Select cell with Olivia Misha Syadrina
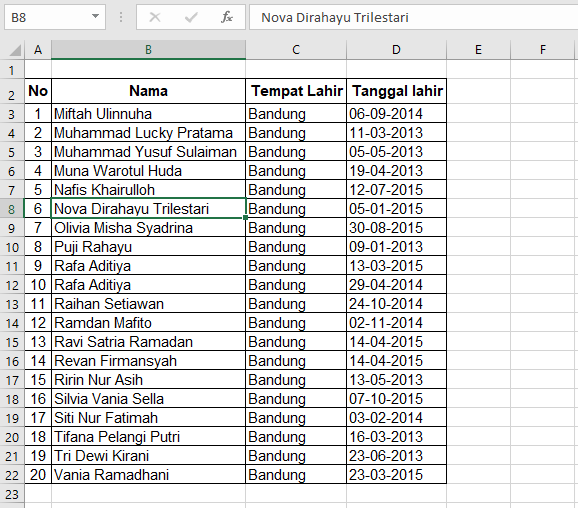The height and width of the screenshot is (508, 578). click(x=148, y=228)
